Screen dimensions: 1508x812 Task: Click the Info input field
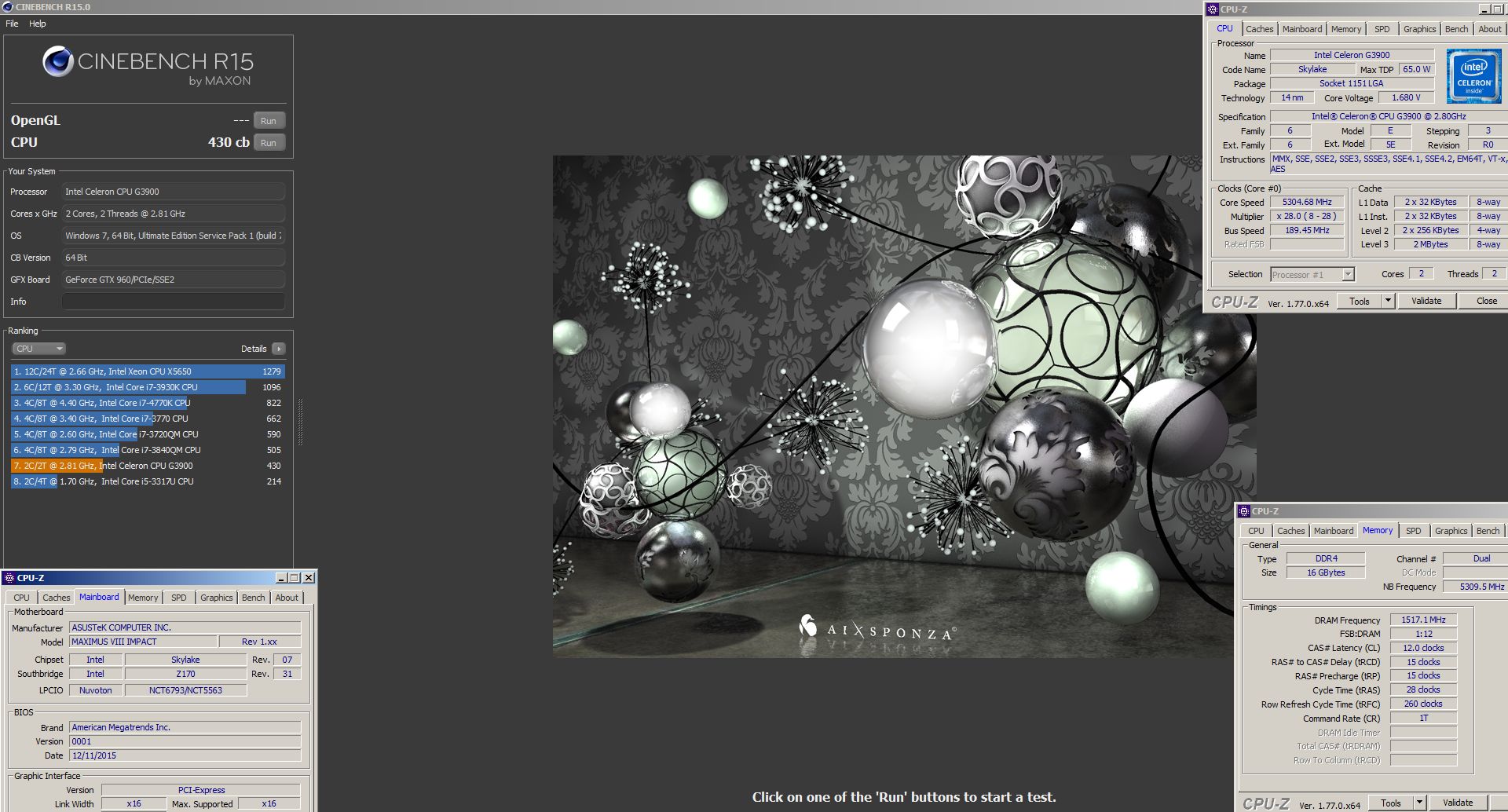coord(174,302)
